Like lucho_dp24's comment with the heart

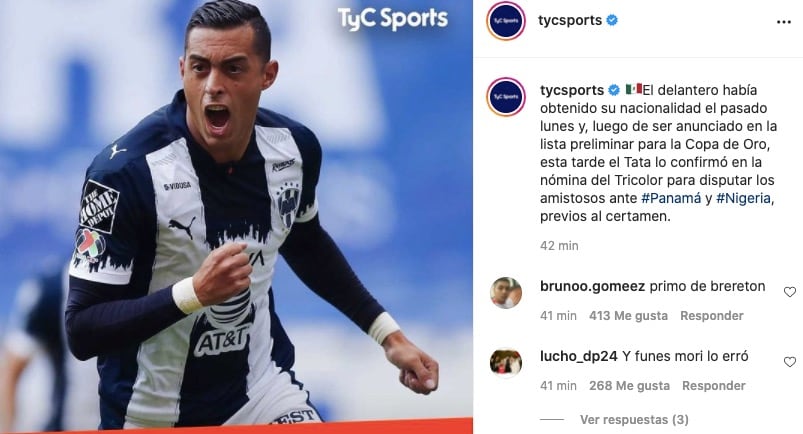pyautogui.click(x=790, y=362)
